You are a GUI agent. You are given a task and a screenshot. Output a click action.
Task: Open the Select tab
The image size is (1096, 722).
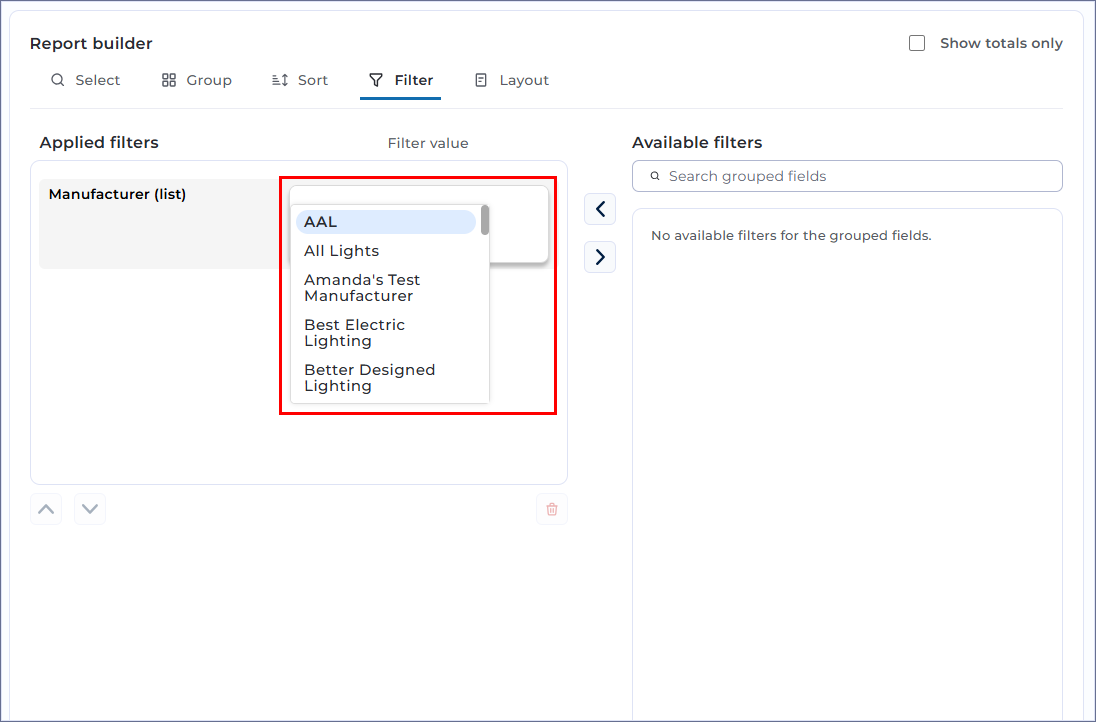point(85,80)
